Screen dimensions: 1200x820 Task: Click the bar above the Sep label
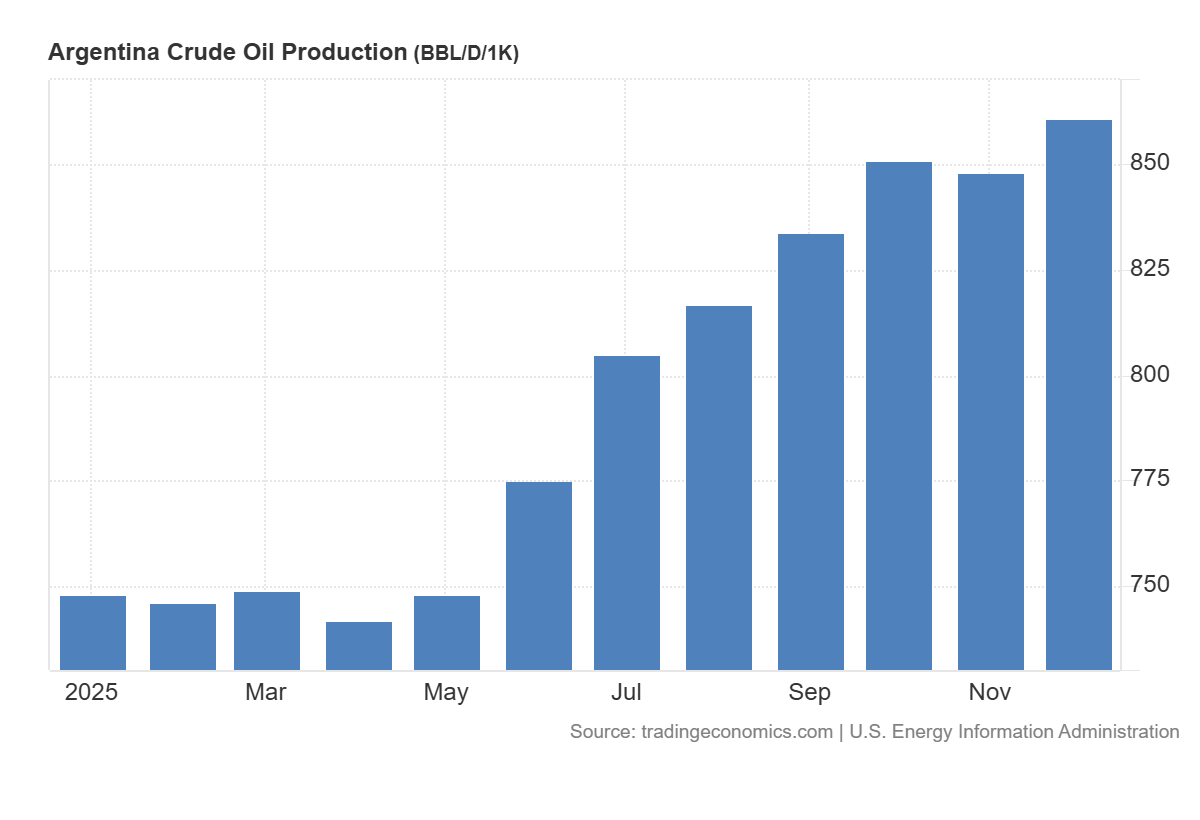coord(811,451)
